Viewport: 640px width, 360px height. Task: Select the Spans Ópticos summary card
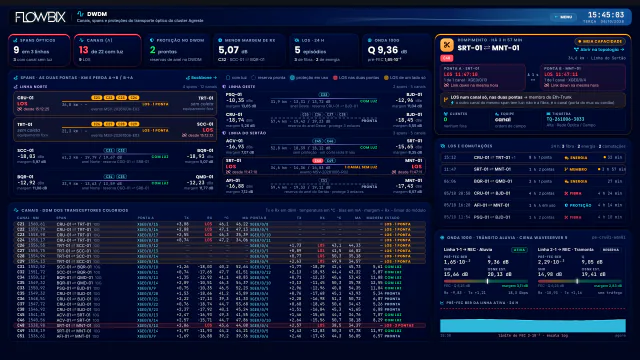[39, 50]
